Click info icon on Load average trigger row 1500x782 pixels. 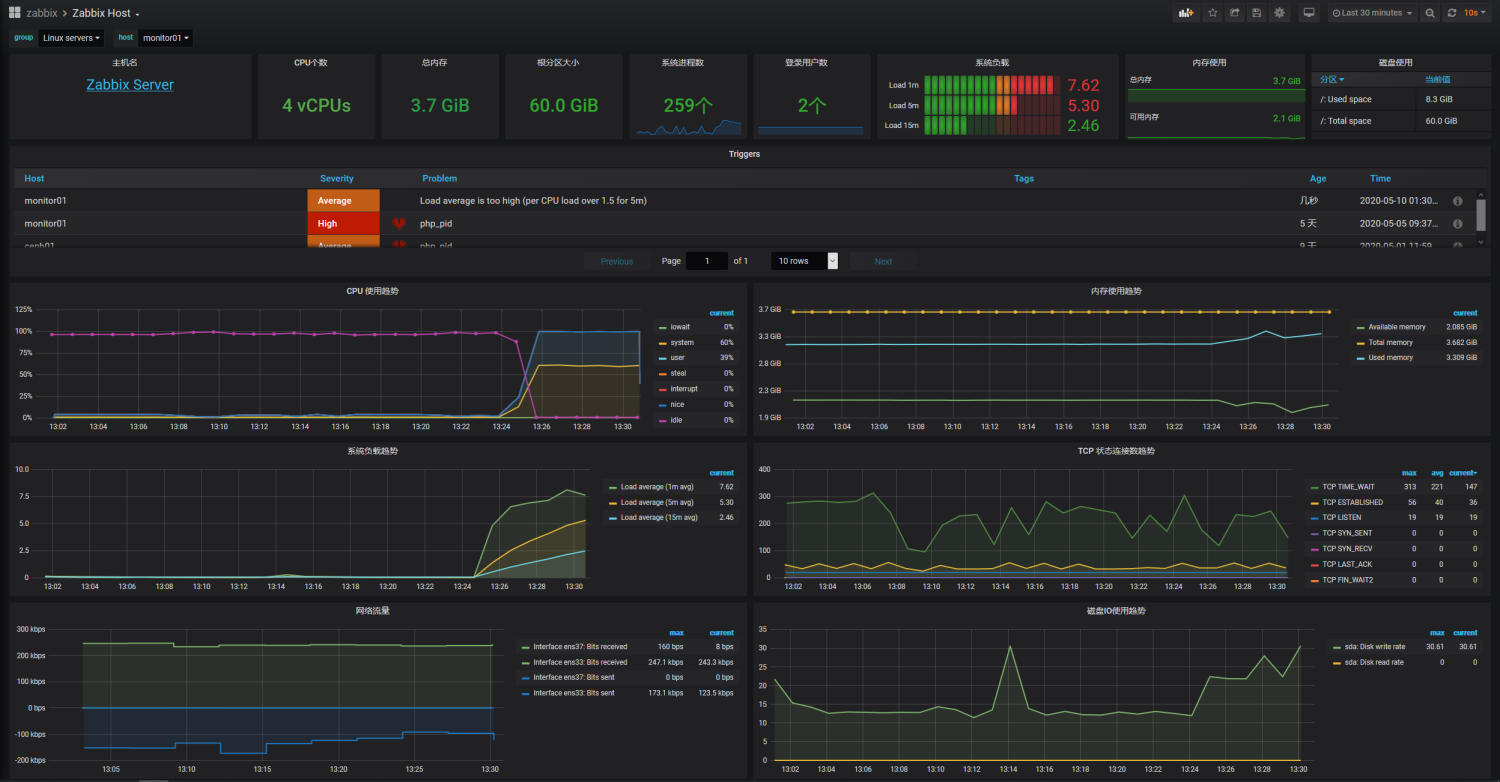point(1458,201)
